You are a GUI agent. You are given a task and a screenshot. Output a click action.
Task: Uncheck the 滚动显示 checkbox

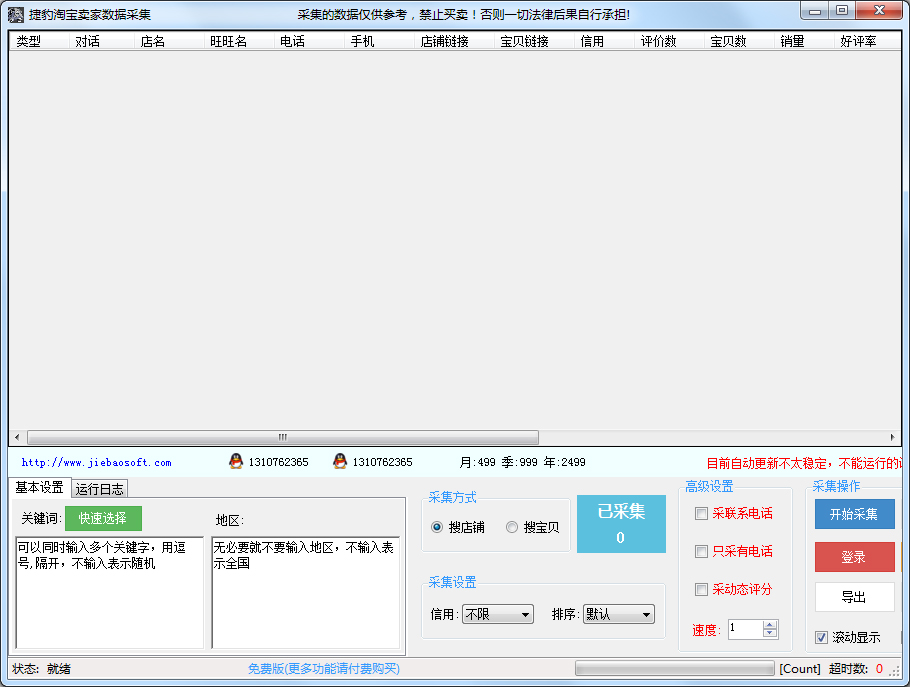pos(821,638)
